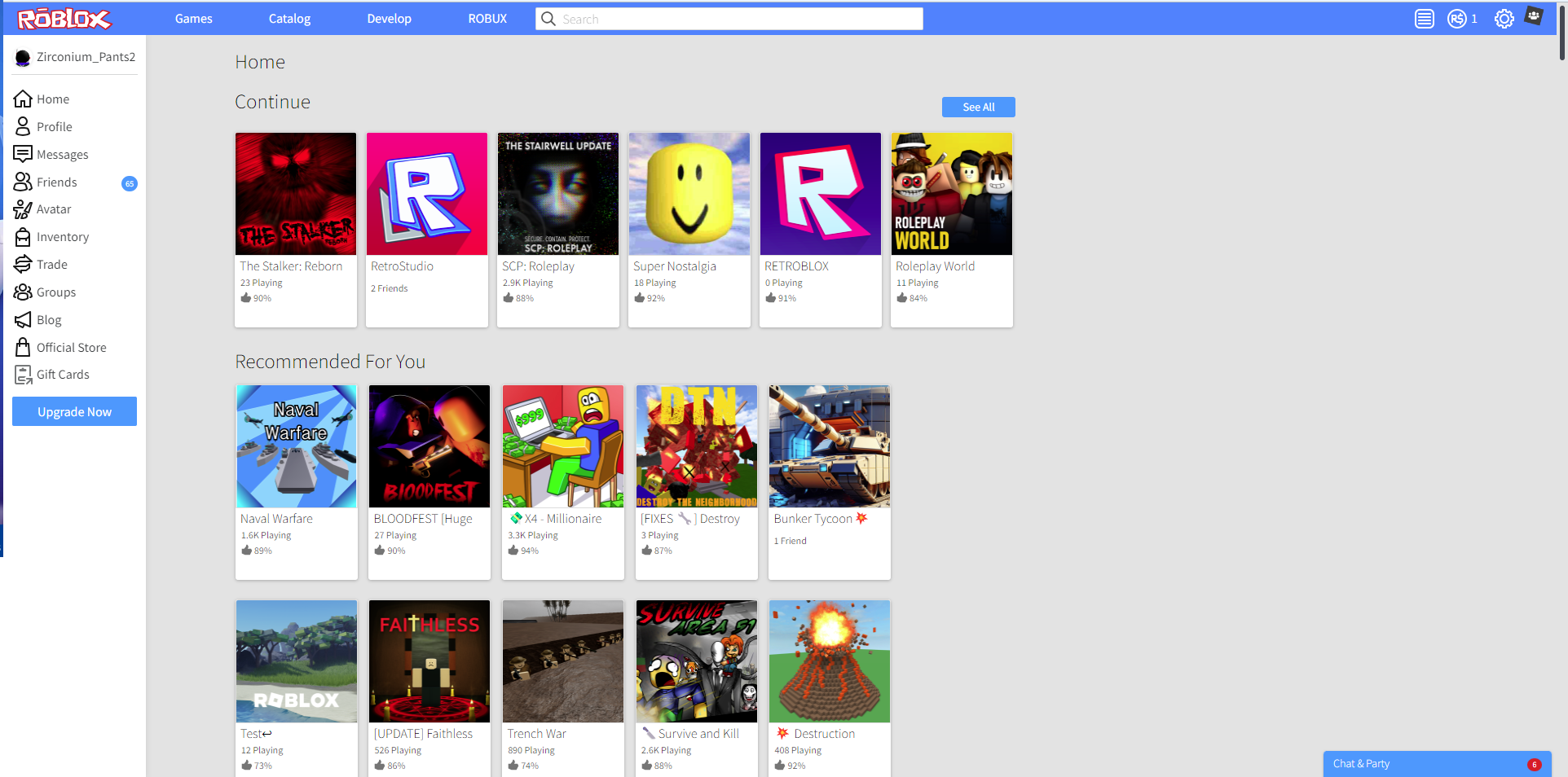Click the Official Store sidebar label

pos(72,347)
